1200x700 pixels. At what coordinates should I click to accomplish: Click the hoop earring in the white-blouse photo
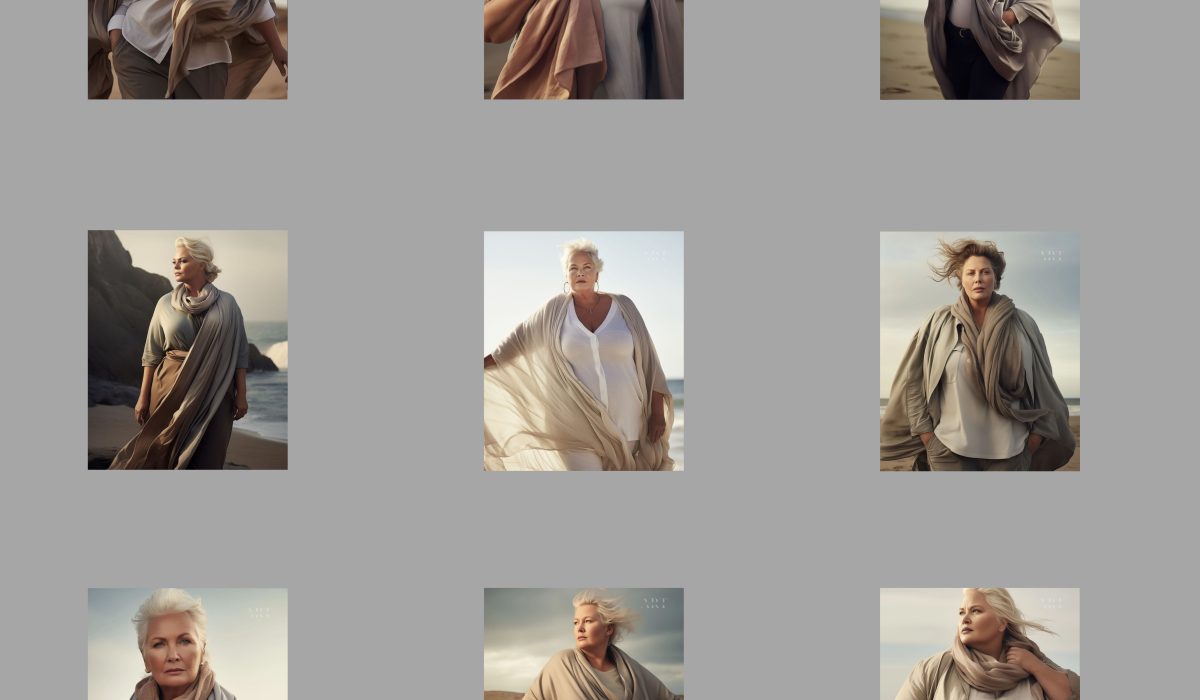pos(567,288)
